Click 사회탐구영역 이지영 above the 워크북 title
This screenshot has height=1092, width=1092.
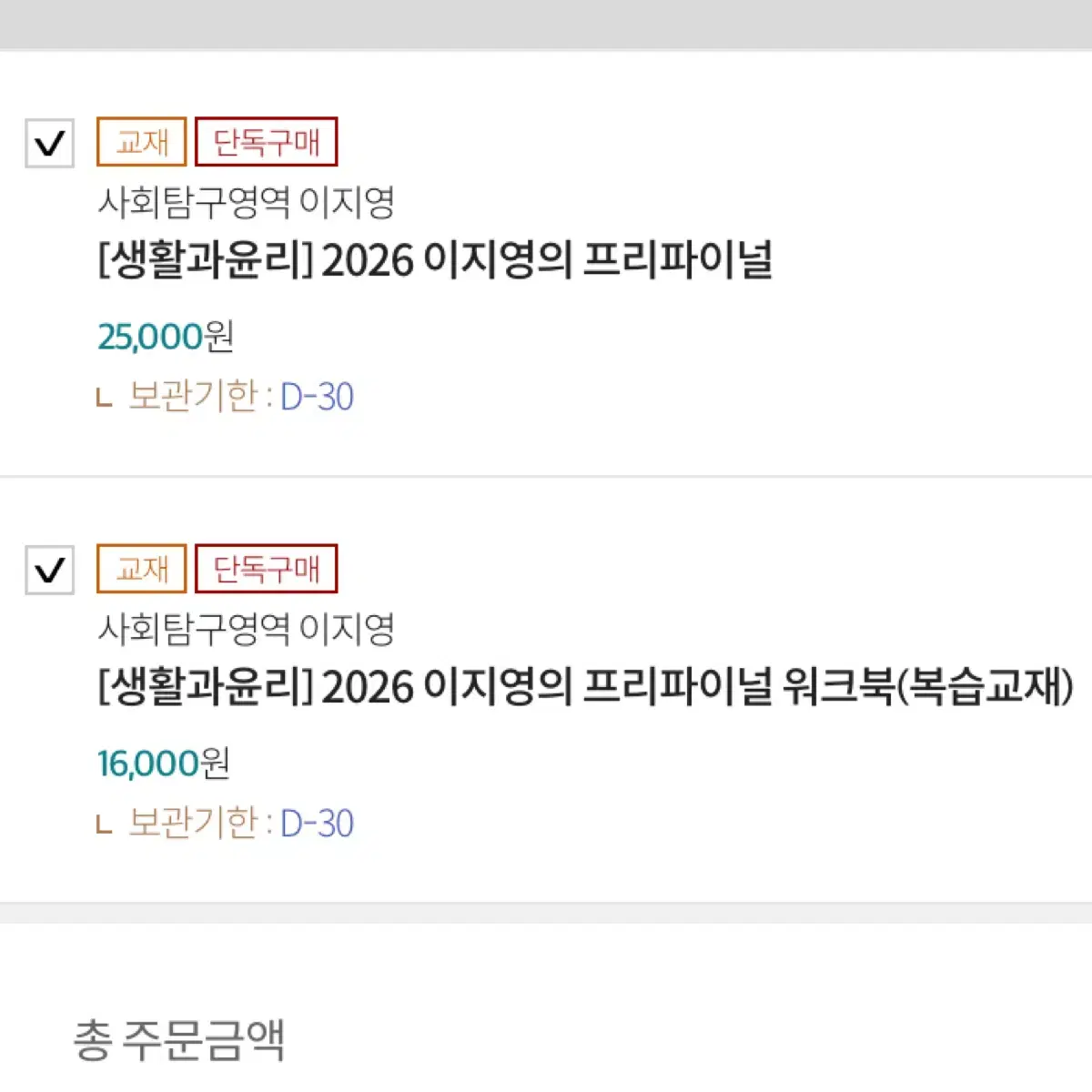click(x=246, y=629)
